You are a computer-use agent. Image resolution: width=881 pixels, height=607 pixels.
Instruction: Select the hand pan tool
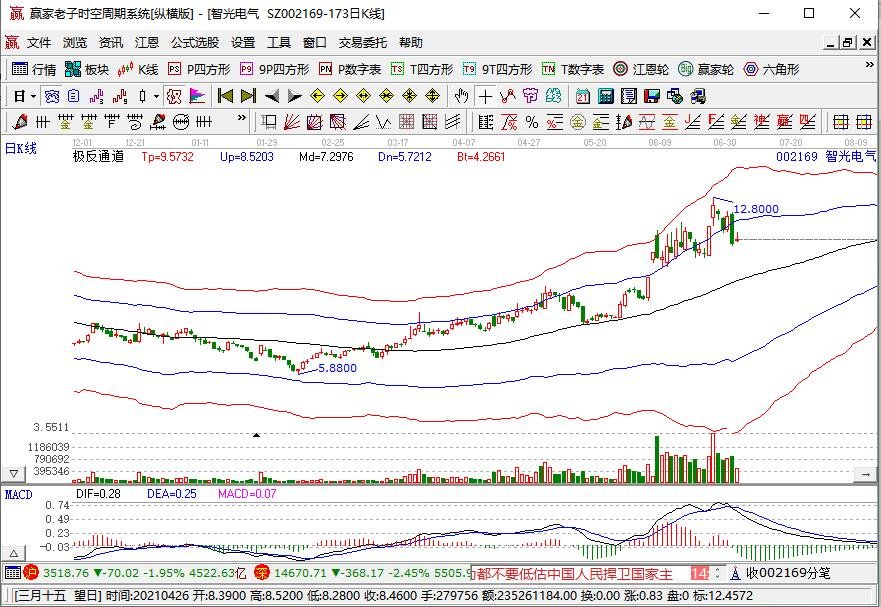(461, 96)
